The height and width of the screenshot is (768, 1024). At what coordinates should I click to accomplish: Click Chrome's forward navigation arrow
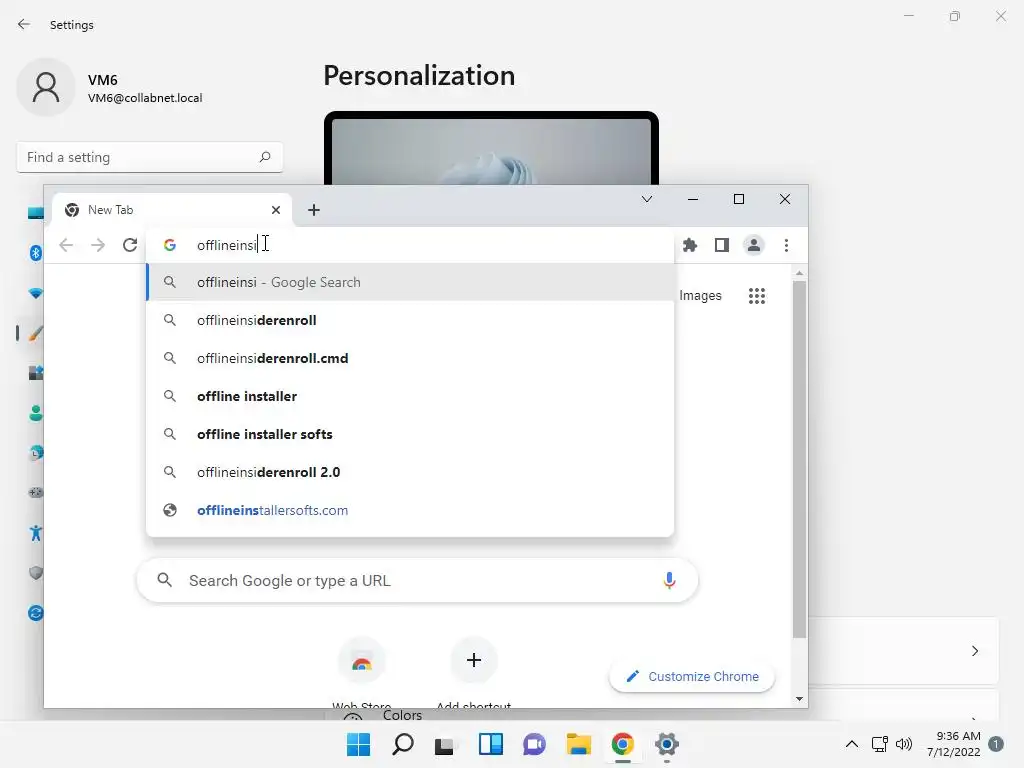(x=98, y=245)
